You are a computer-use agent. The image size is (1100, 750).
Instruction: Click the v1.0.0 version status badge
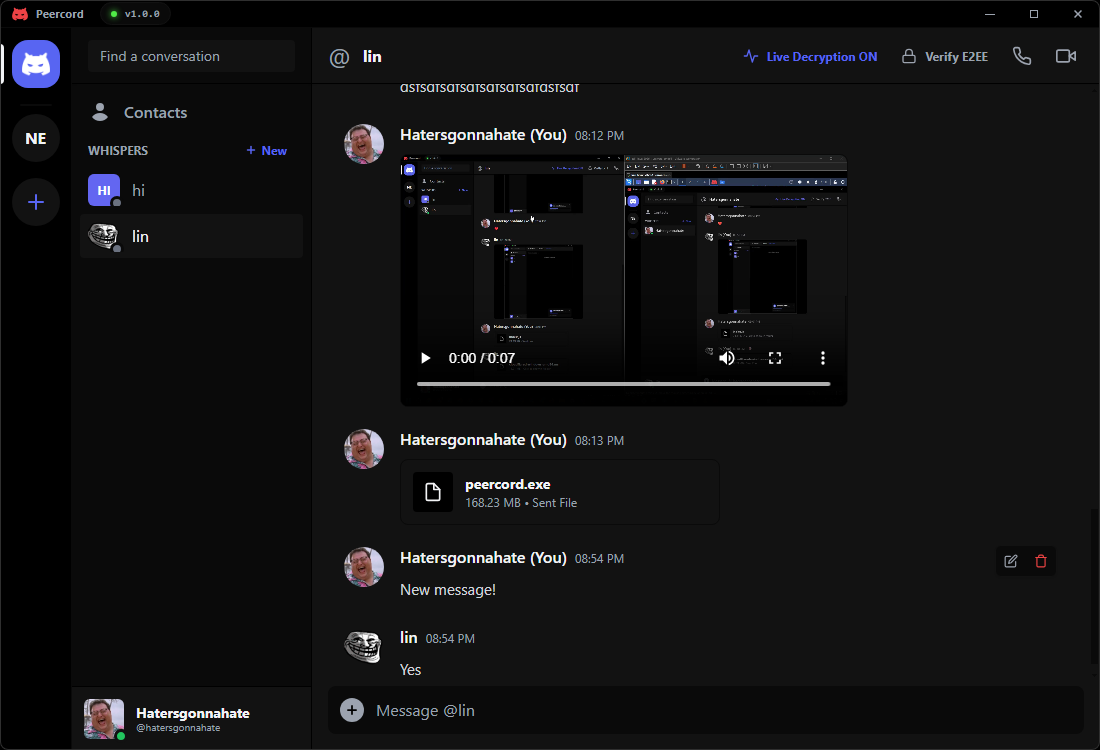coord(135,14)
